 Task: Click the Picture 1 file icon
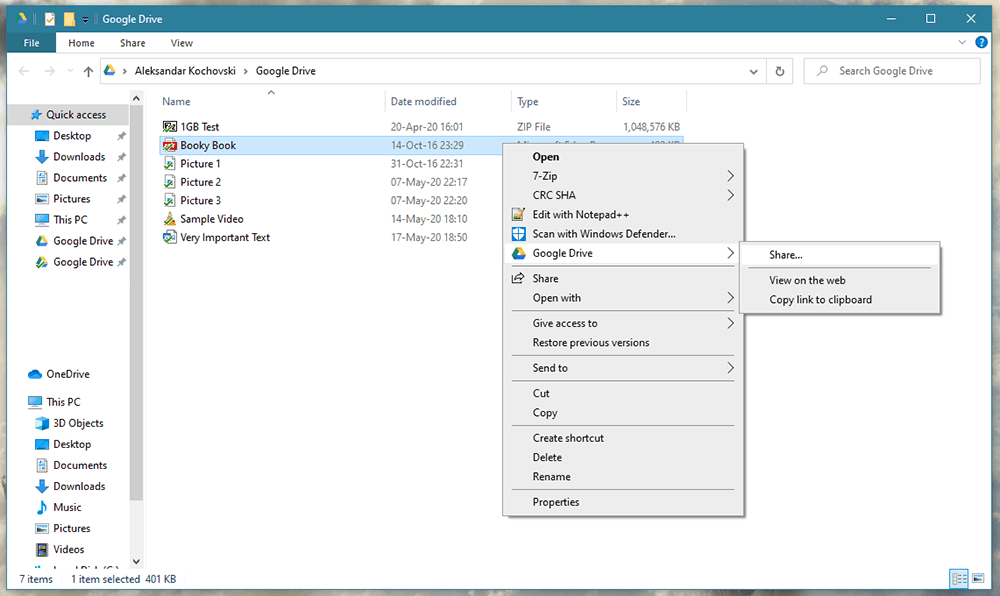tap(170, 163)
